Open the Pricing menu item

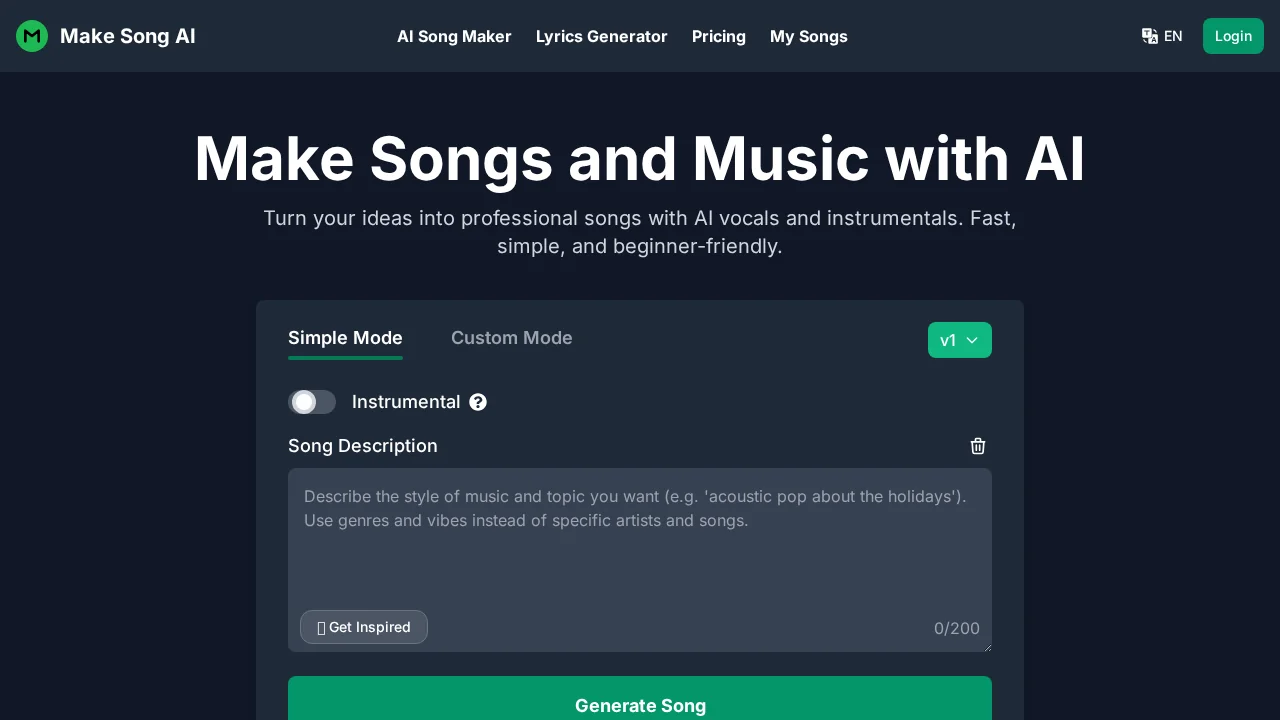(718, 36)
